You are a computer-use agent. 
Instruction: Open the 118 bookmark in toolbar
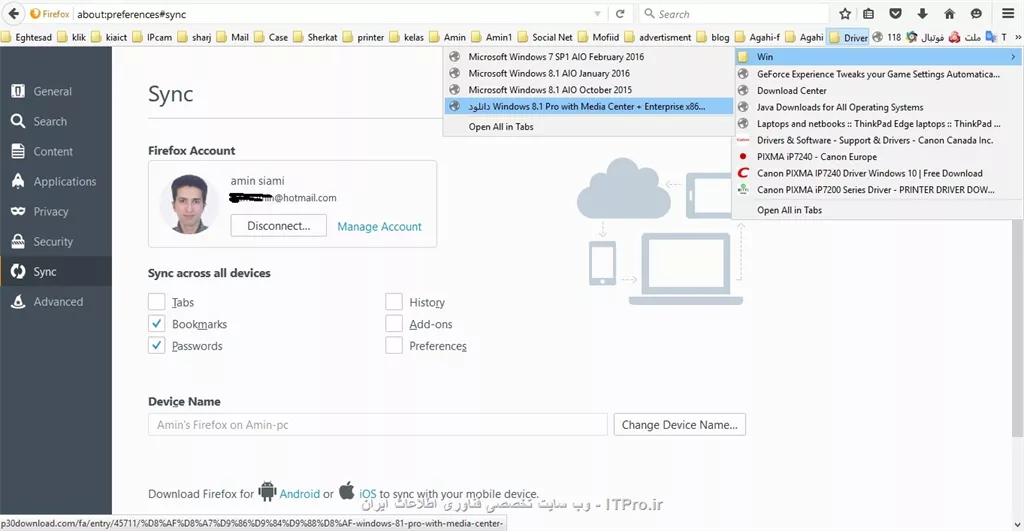(887, 37)
